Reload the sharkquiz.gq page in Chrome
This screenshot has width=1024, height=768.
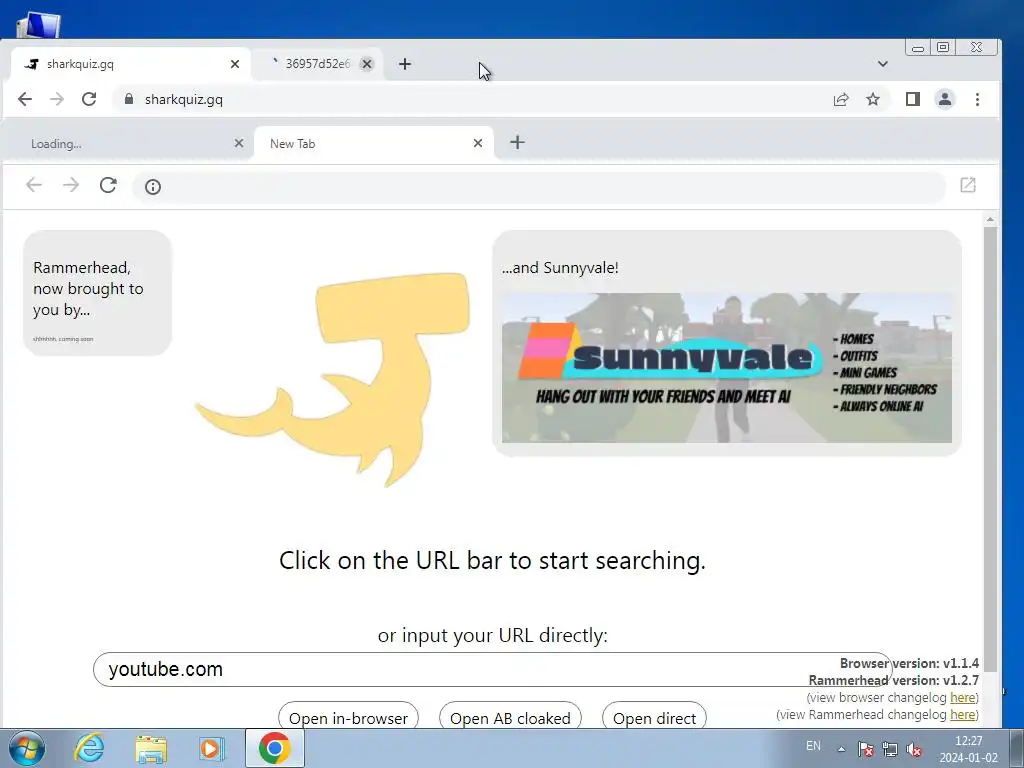(89, 99)
